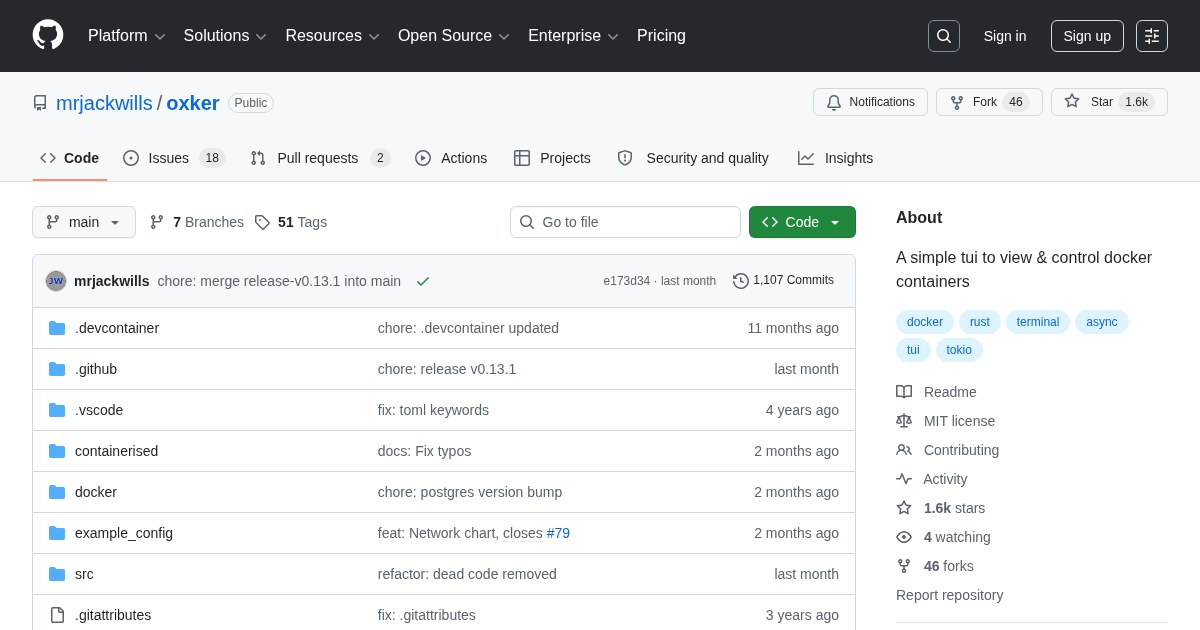Screen dimensions: 1200x630
Task: Expand the Solutions menu
Action: pos(225,36)
